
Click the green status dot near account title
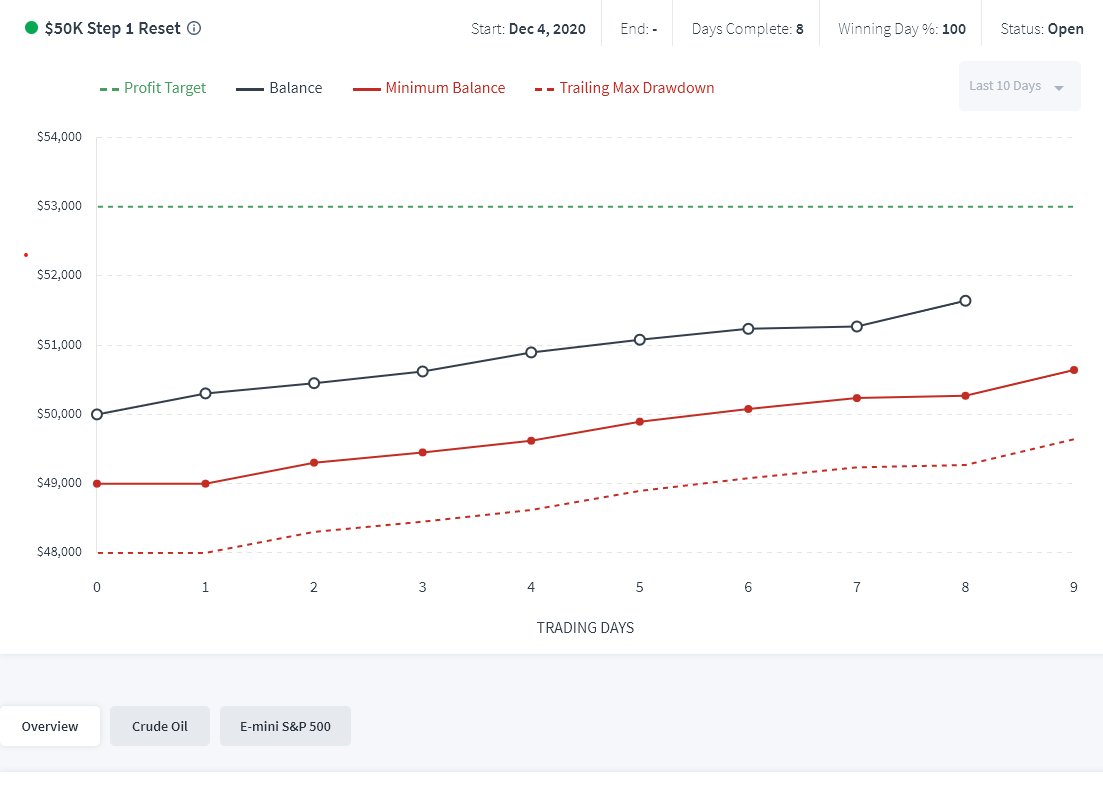click(31, 28)
